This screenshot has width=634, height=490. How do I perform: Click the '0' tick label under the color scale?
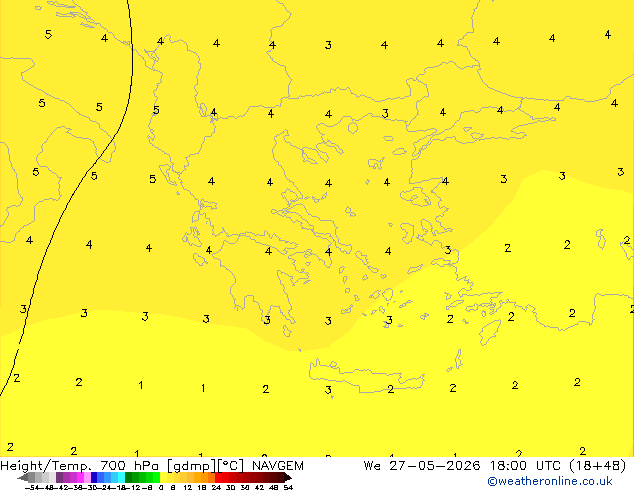coord(161,487)
